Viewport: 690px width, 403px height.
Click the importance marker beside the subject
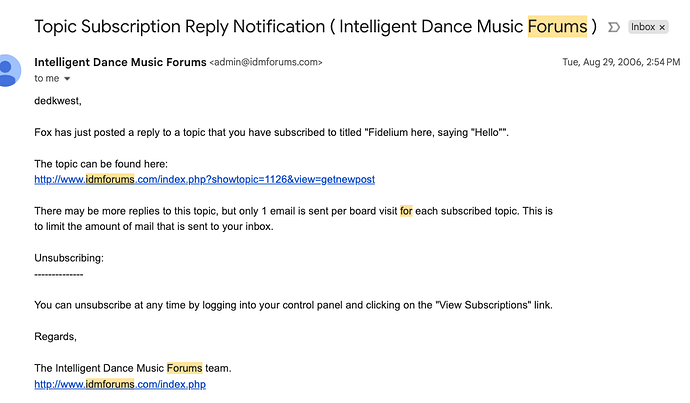(613, 27)
